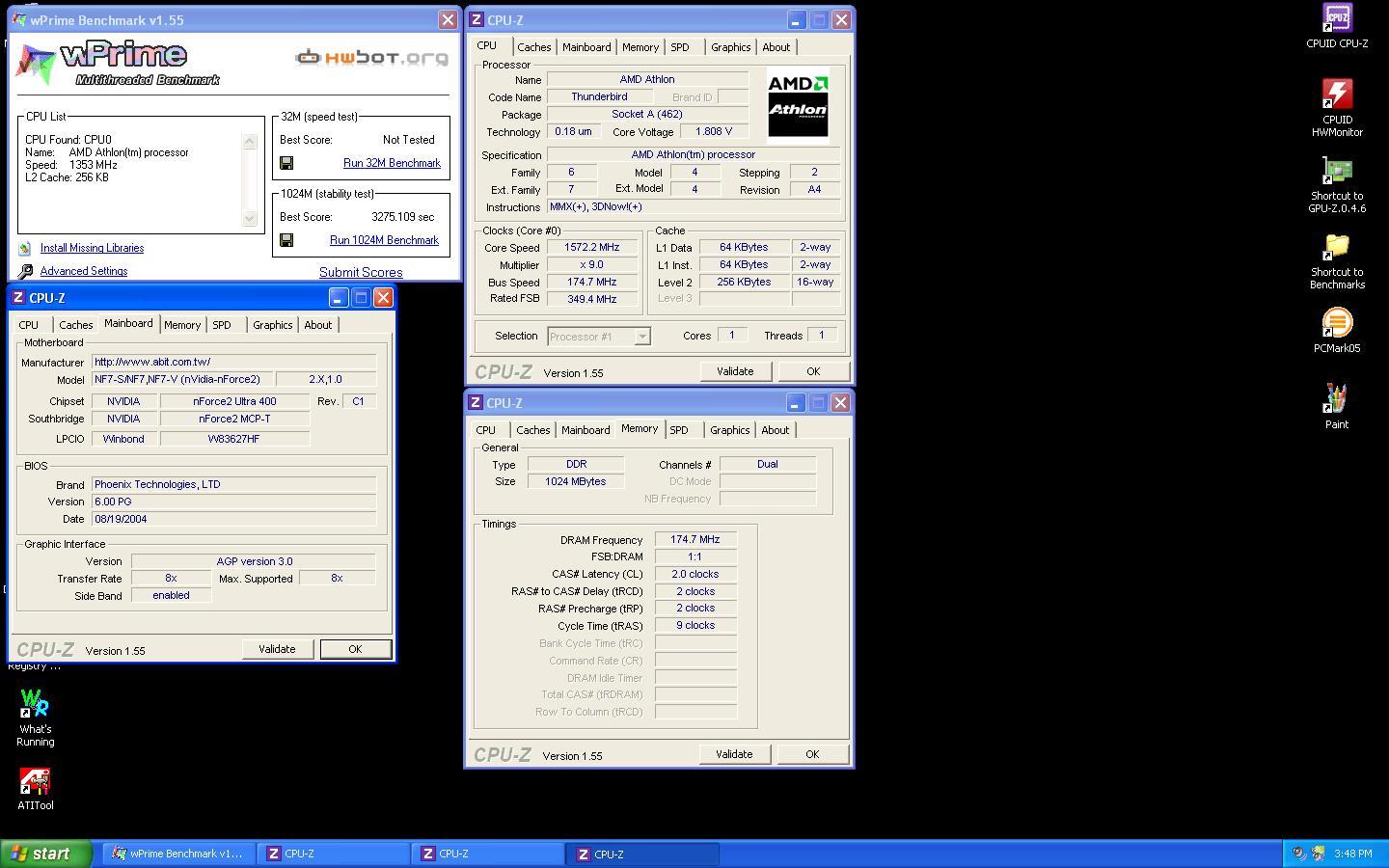Open Advanced Settings link

click(x=84, y=272)
